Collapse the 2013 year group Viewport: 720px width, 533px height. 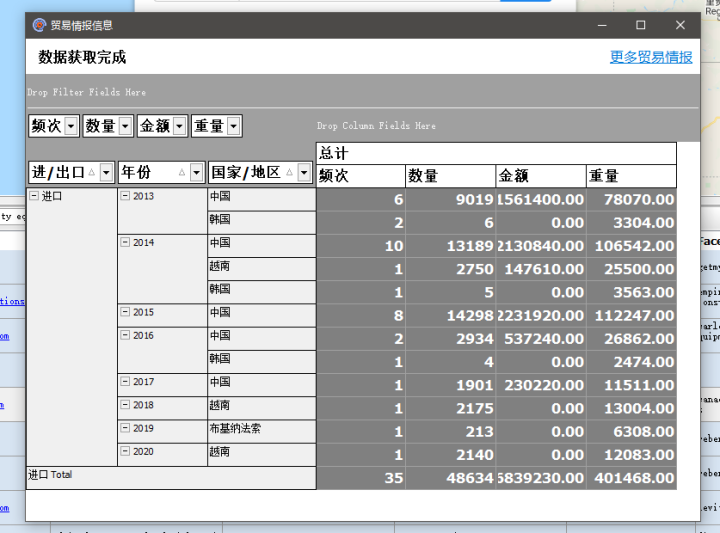coord(125,196)
